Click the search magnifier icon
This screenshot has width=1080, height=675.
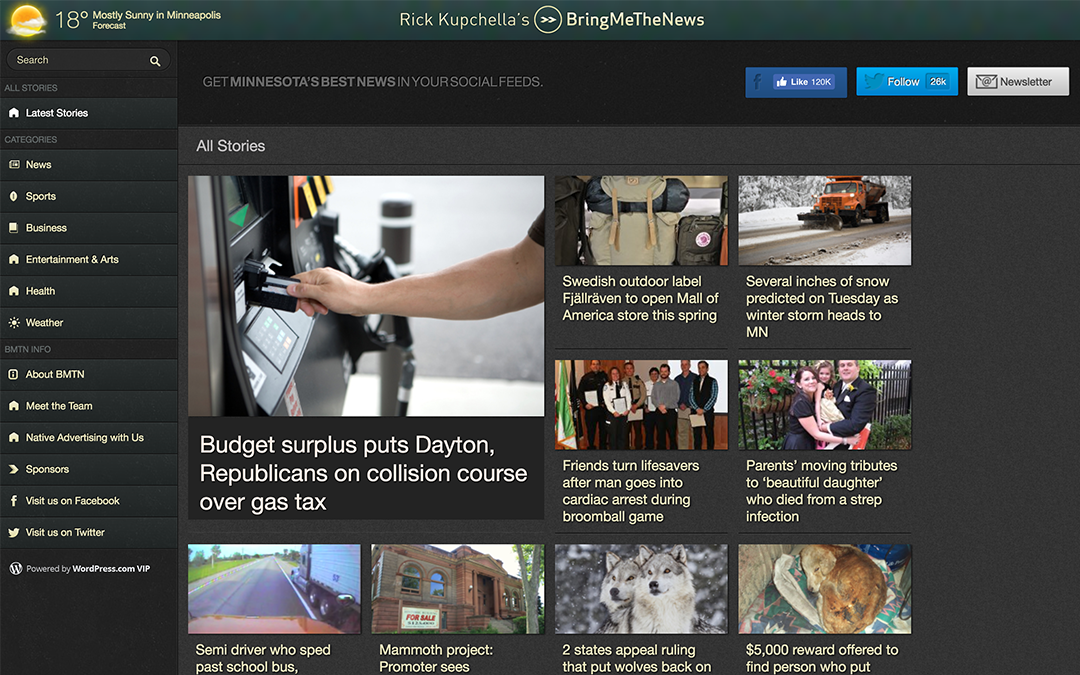click(x=155, y=61)
